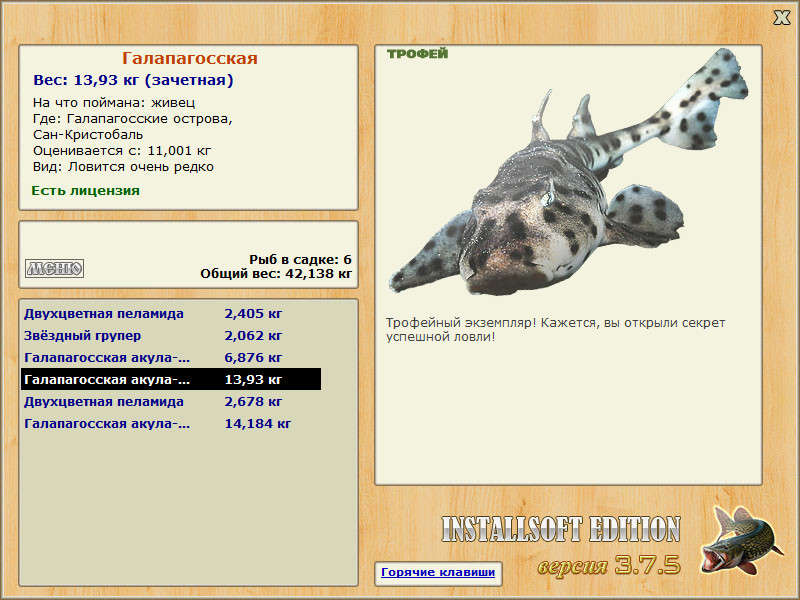Click the версия 3.7.5 version label

[609, 565]
